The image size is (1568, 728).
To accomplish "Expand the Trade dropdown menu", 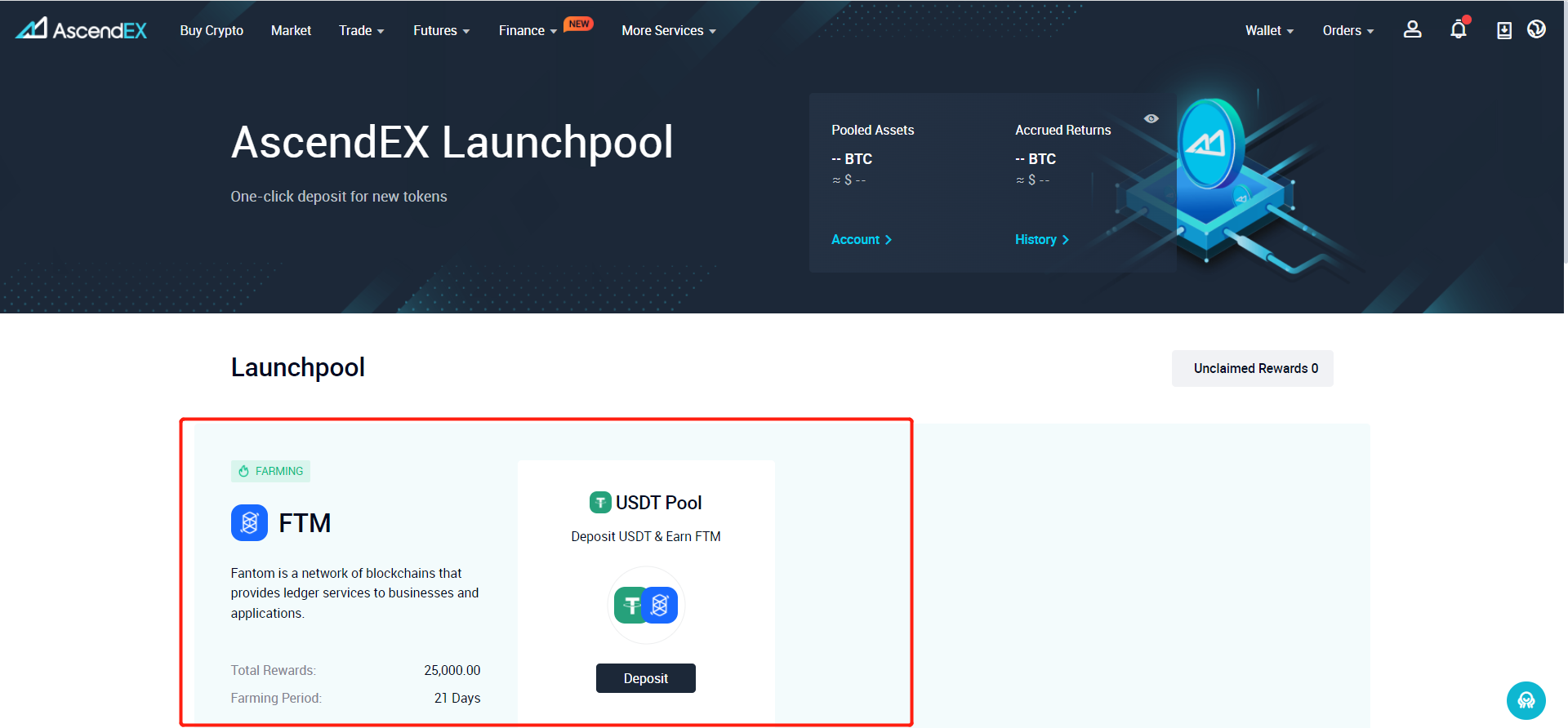I will [x=361, y=30].
